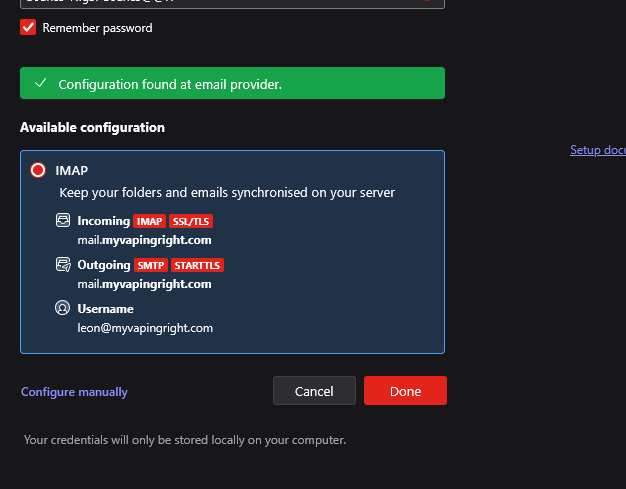This screenshot has height=489, width=626.
Task: Click the red IMAP protocol badge
Action: coord(149,221)
